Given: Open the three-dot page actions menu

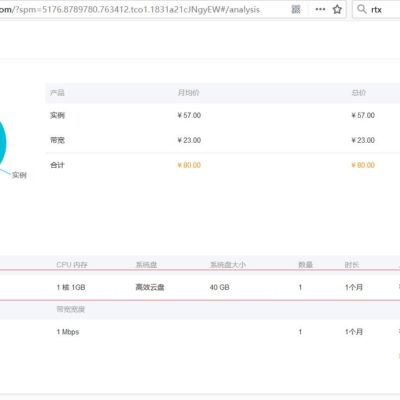Looking at the screenshot, I should tap(320, 9).
